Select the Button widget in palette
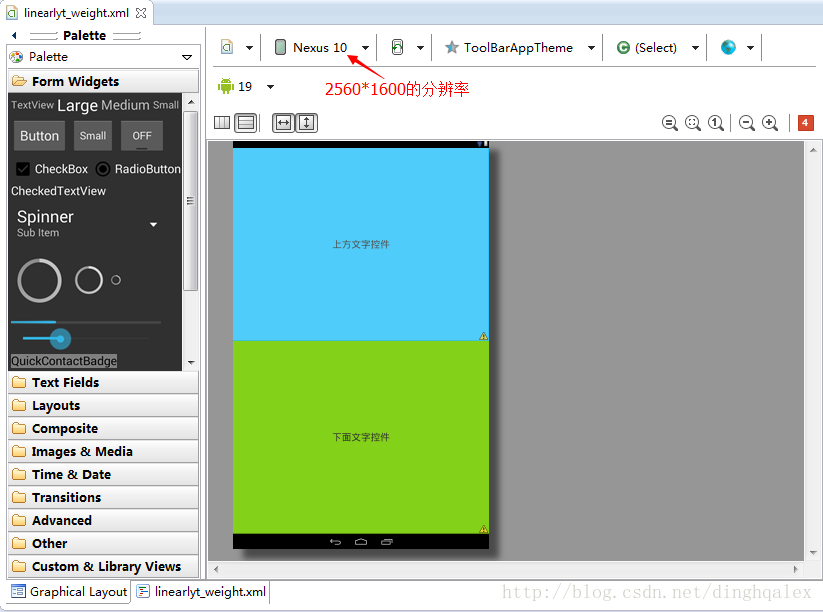The width and height of the screenshot is (823, 612). [39, 135]
